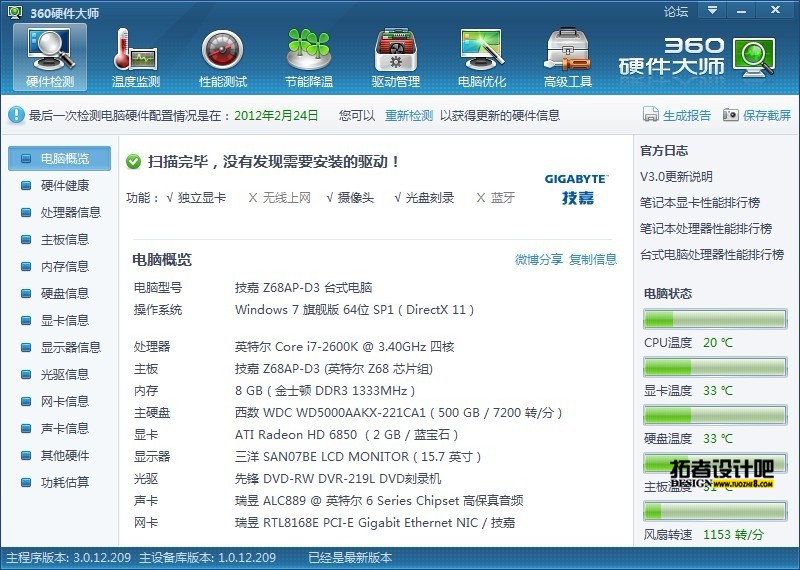Click the CPU温度 progress bar
Image resolution: width=800 pixels, height=570 pixels.
(x=715, y=319)
